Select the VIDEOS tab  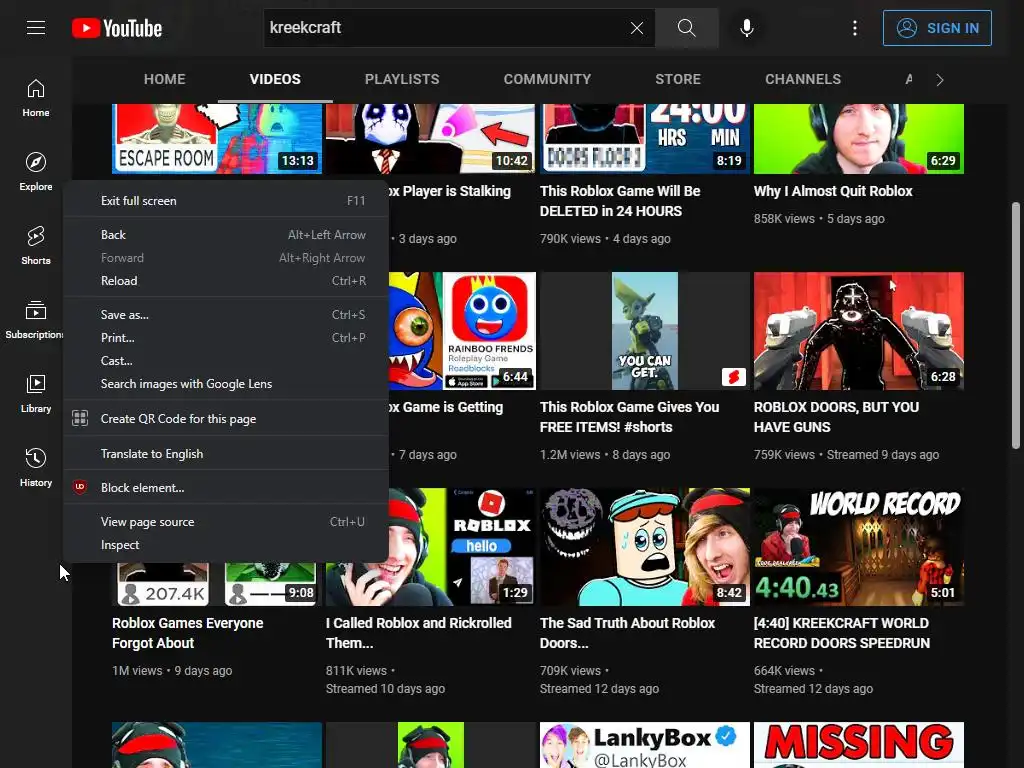(x=275, y=79)
